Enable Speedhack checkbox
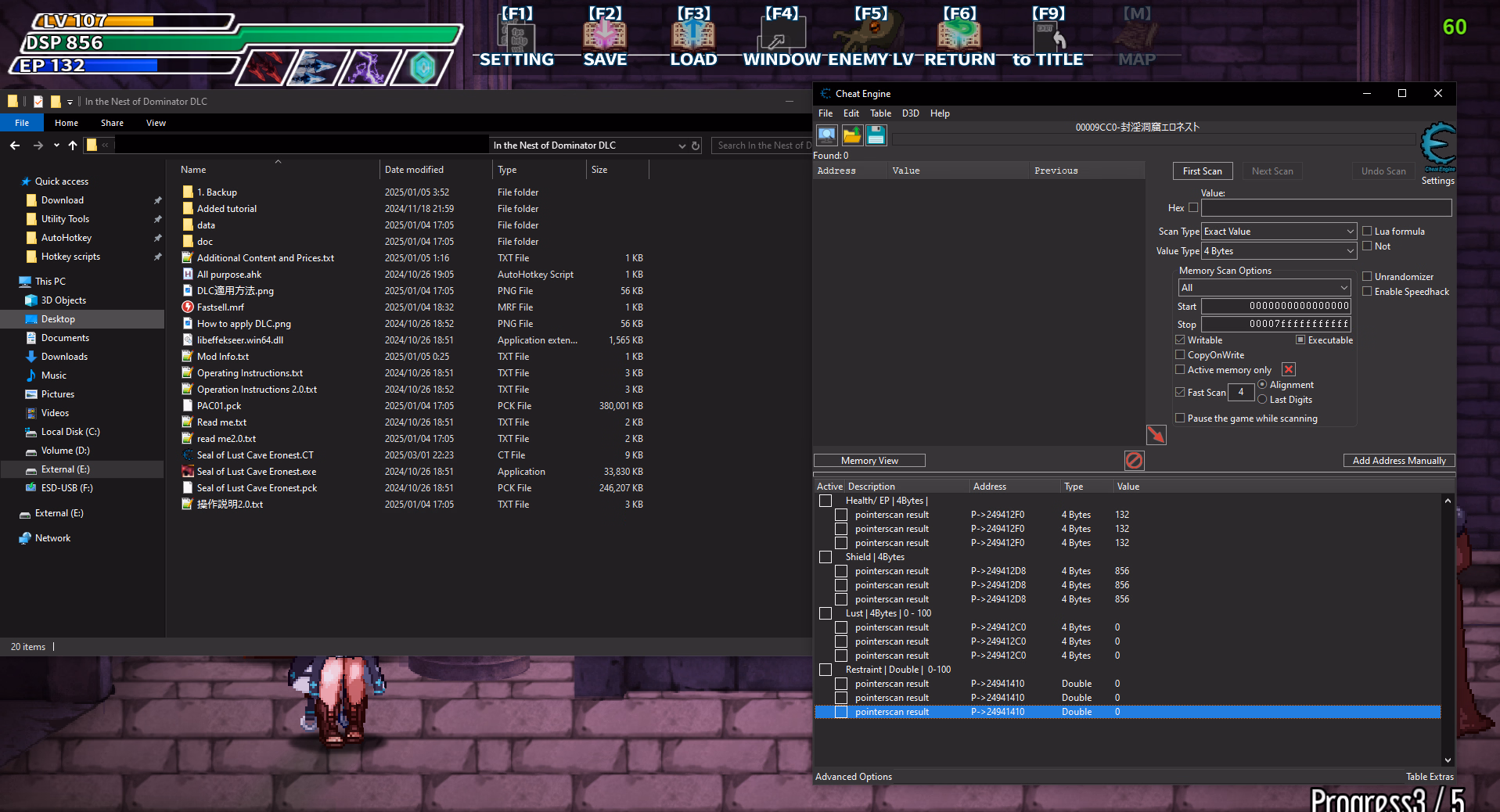The image size is (1500, 812). pyautogui.click(x=1367, y=292)
